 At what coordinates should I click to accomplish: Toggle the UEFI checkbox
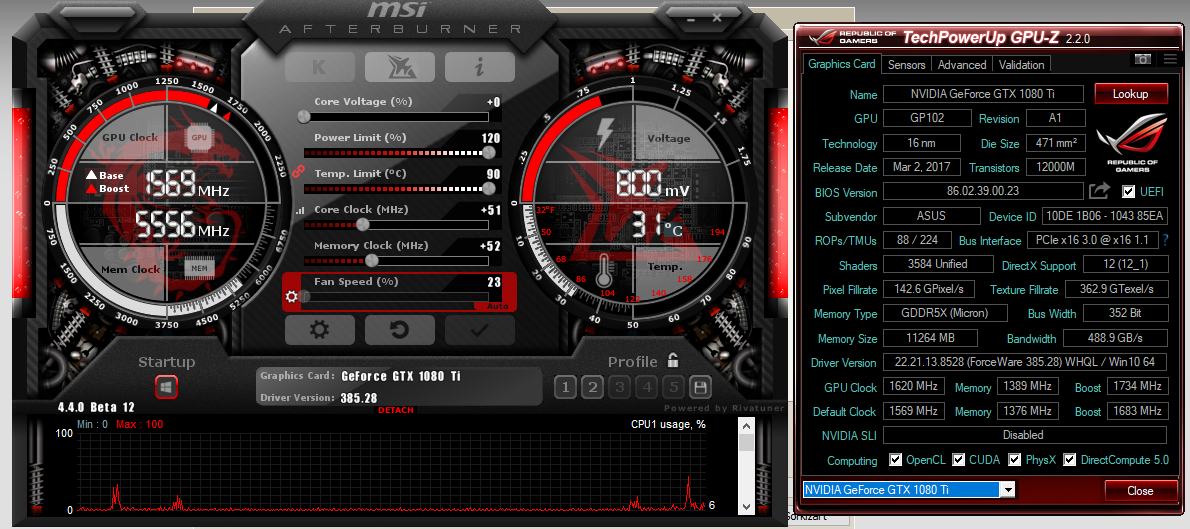pos(1129,191)
